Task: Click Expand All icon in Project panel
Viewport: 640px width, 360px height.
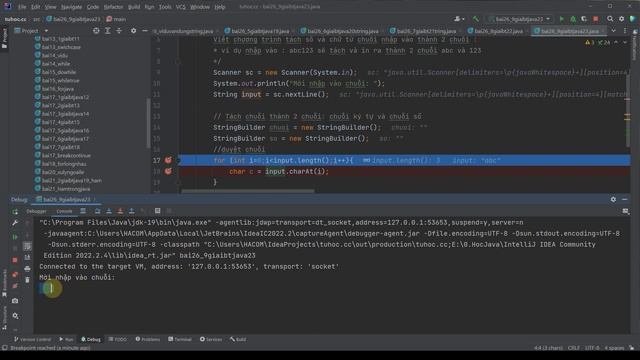Action: pos(108,31)
